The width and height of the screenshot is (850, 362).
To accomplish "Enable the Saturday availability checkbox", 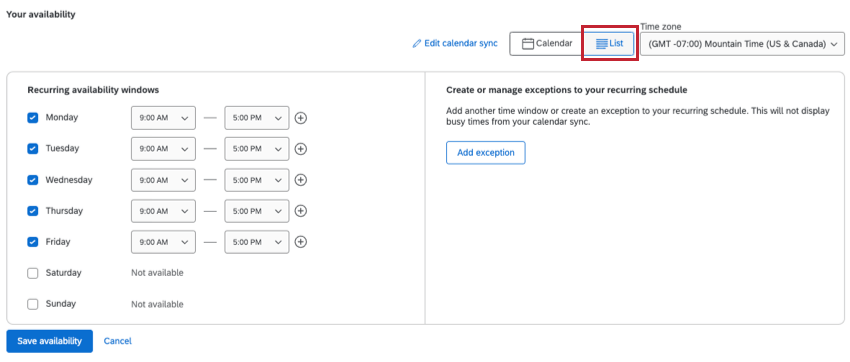I will point(33,273).
